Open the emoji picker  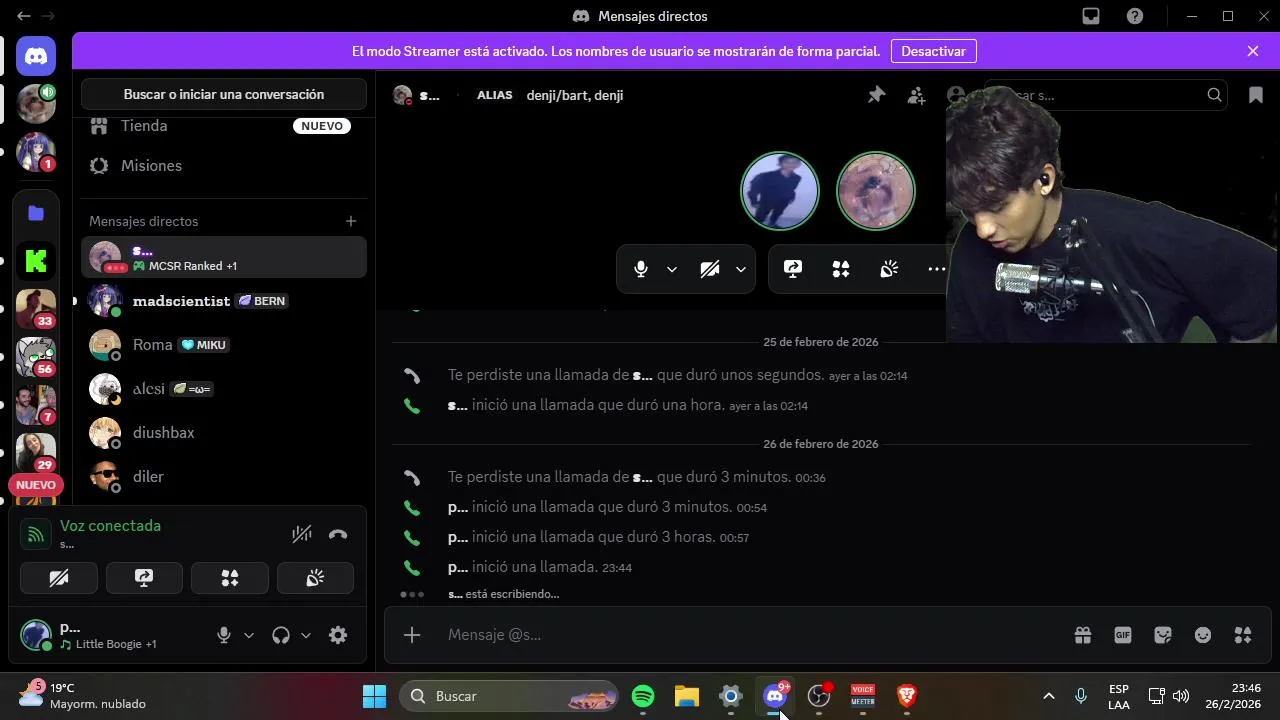[x=1203, y=635]
